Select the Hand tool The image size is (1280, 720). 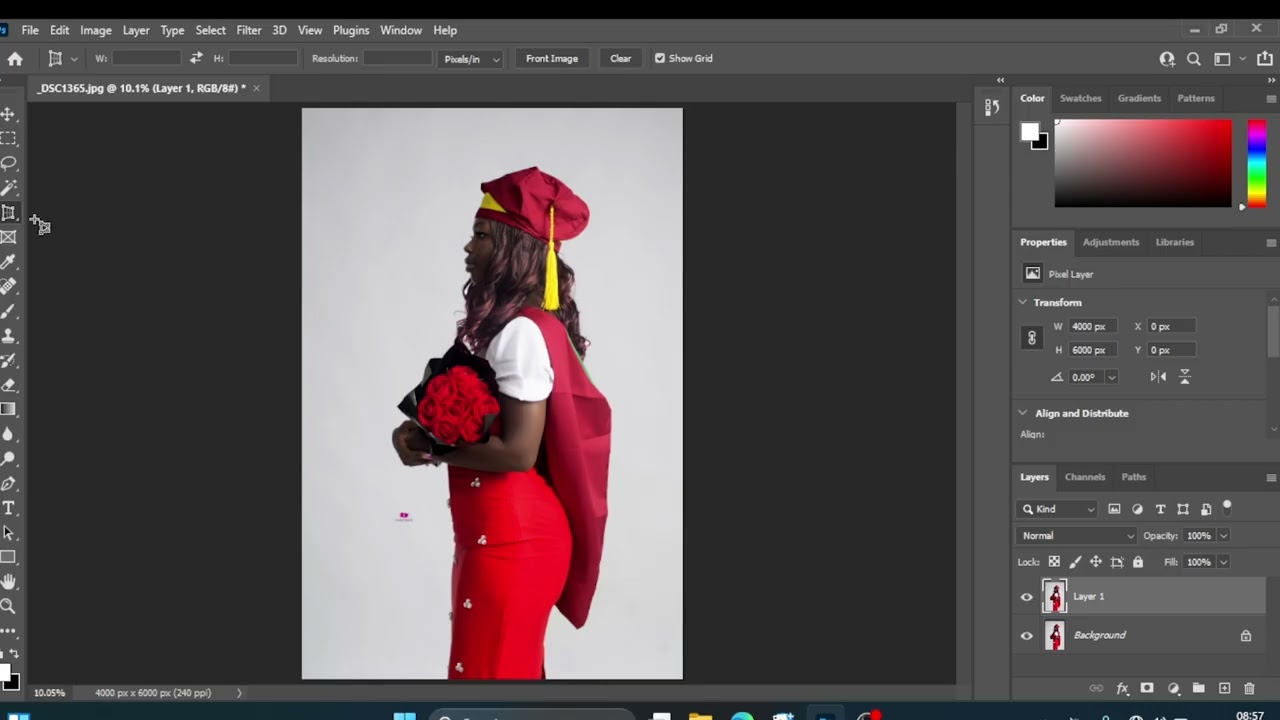point(8,581)
